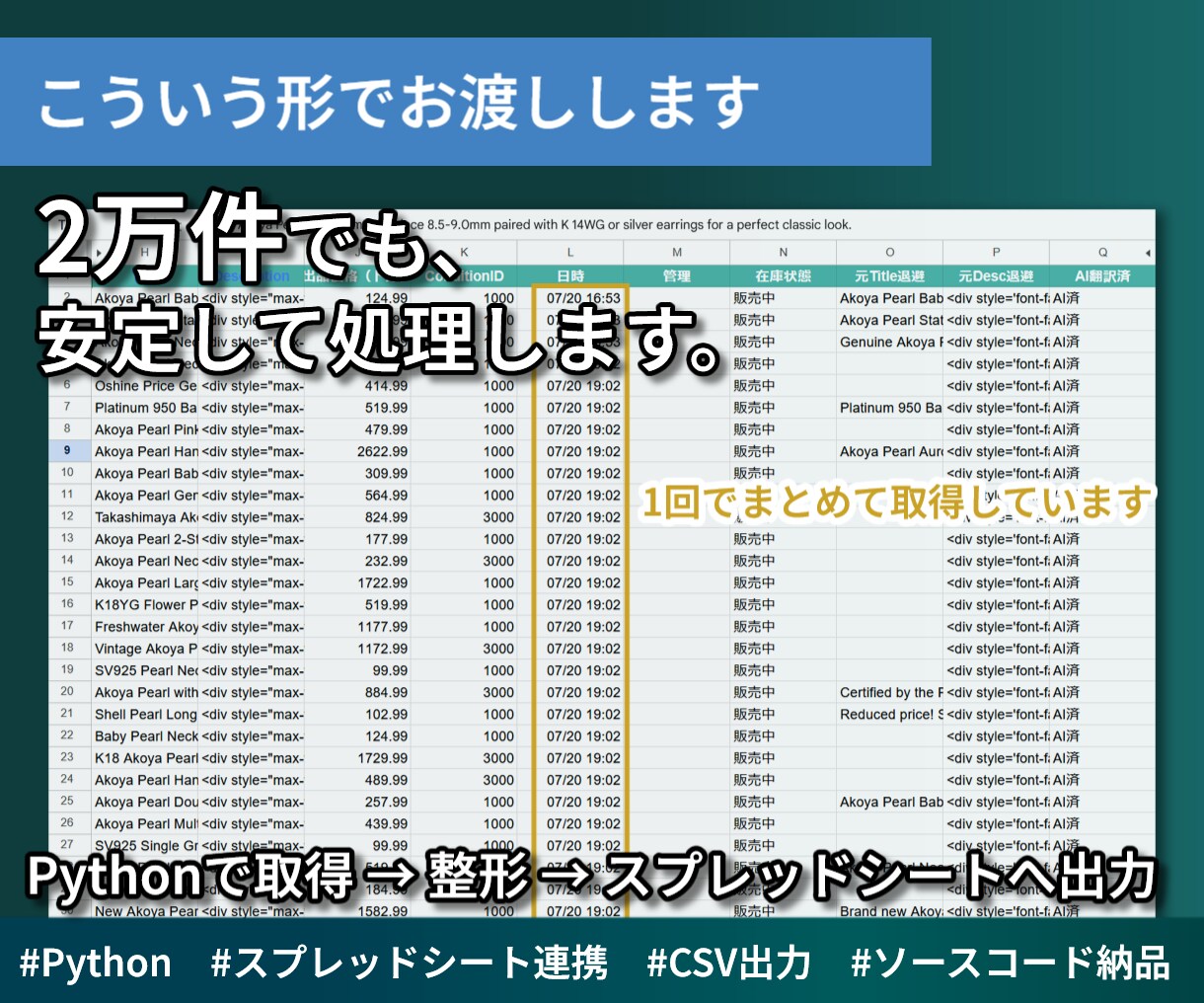Select row number 18

click(x=67, y=648)
